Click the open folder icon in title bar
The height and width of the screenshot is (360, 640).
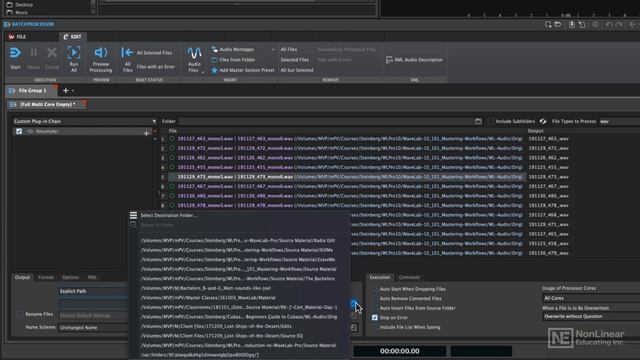[x=558, y=24]
